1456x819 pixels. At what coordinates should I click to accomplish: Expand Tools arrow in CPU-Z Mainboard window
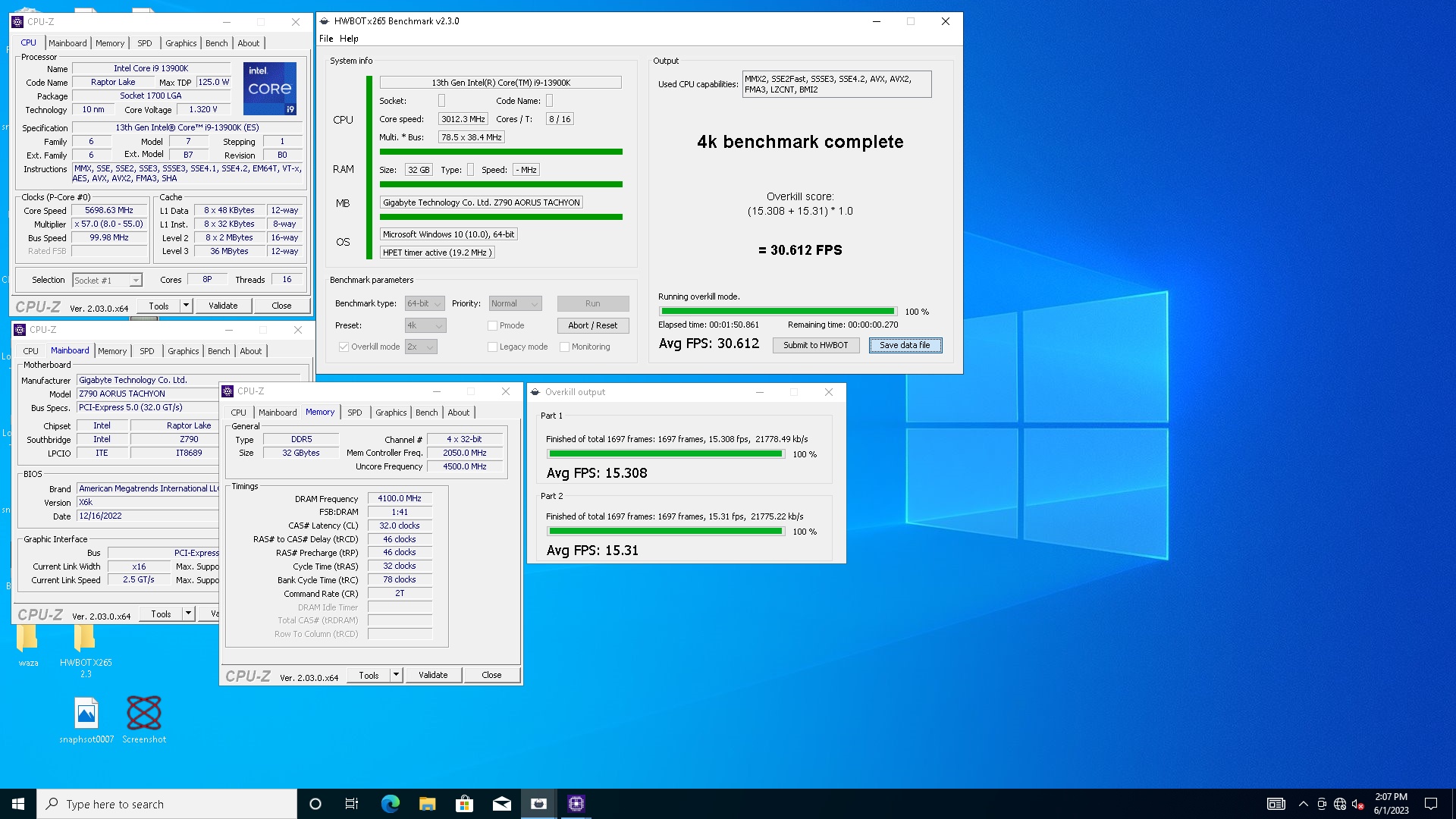coord(189,613)
